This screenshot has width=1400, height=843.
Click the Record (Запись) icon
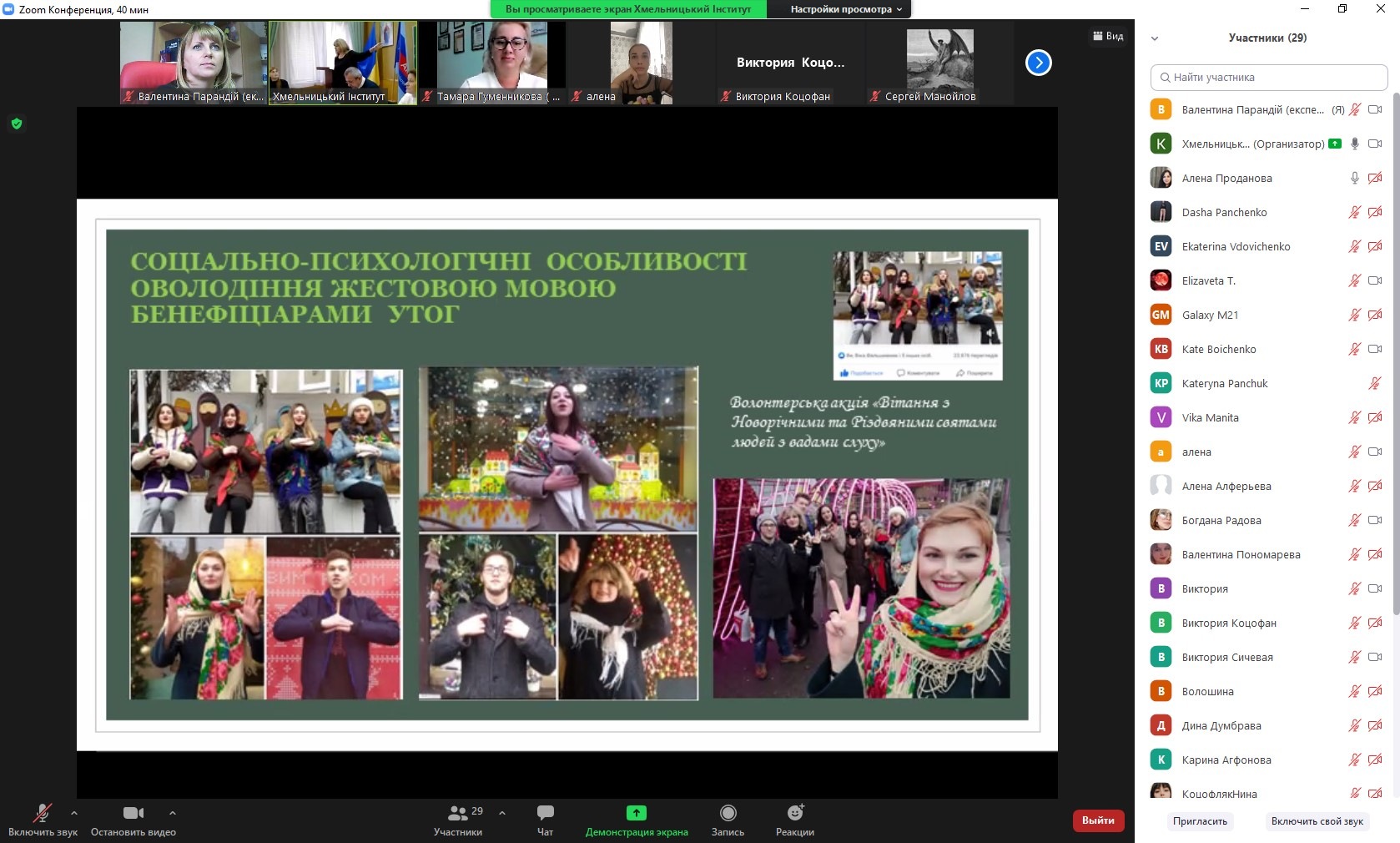tap(728, 813)
